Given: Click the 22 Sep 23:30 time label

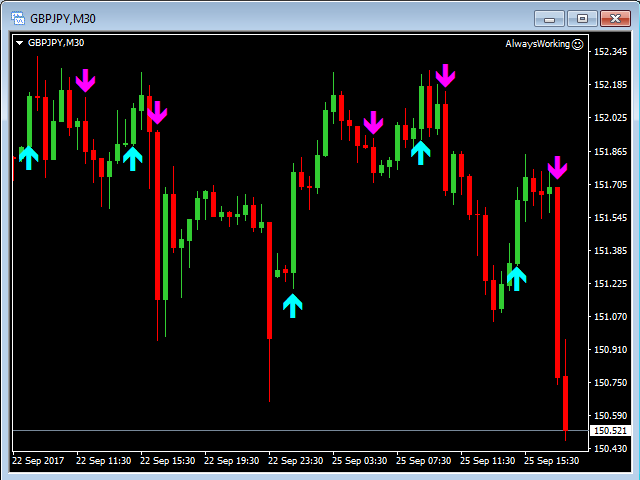Looking at the screenshot, I should point(296,461).
